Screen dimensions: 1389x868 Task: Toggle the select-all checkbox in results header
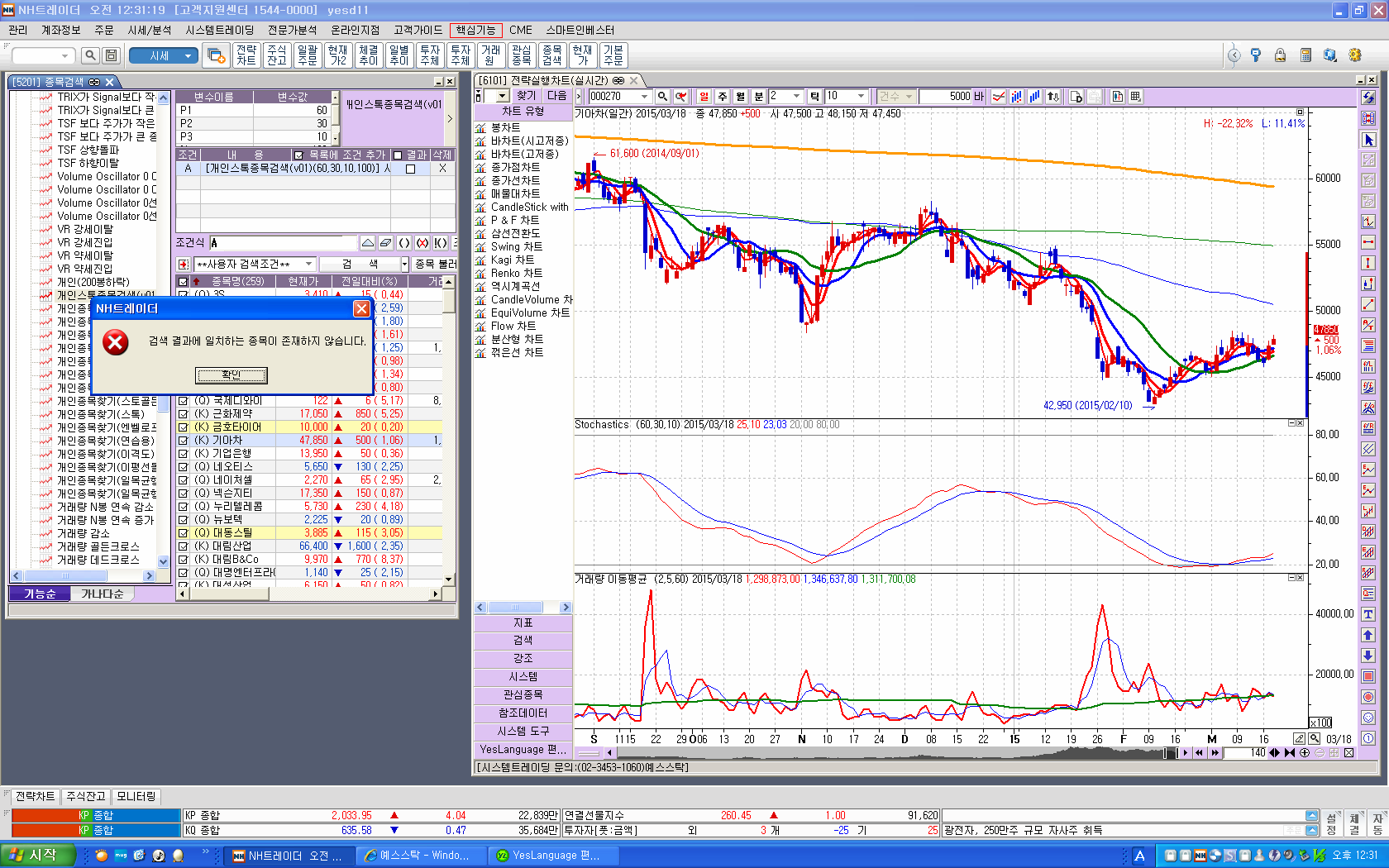pos(184,282)
